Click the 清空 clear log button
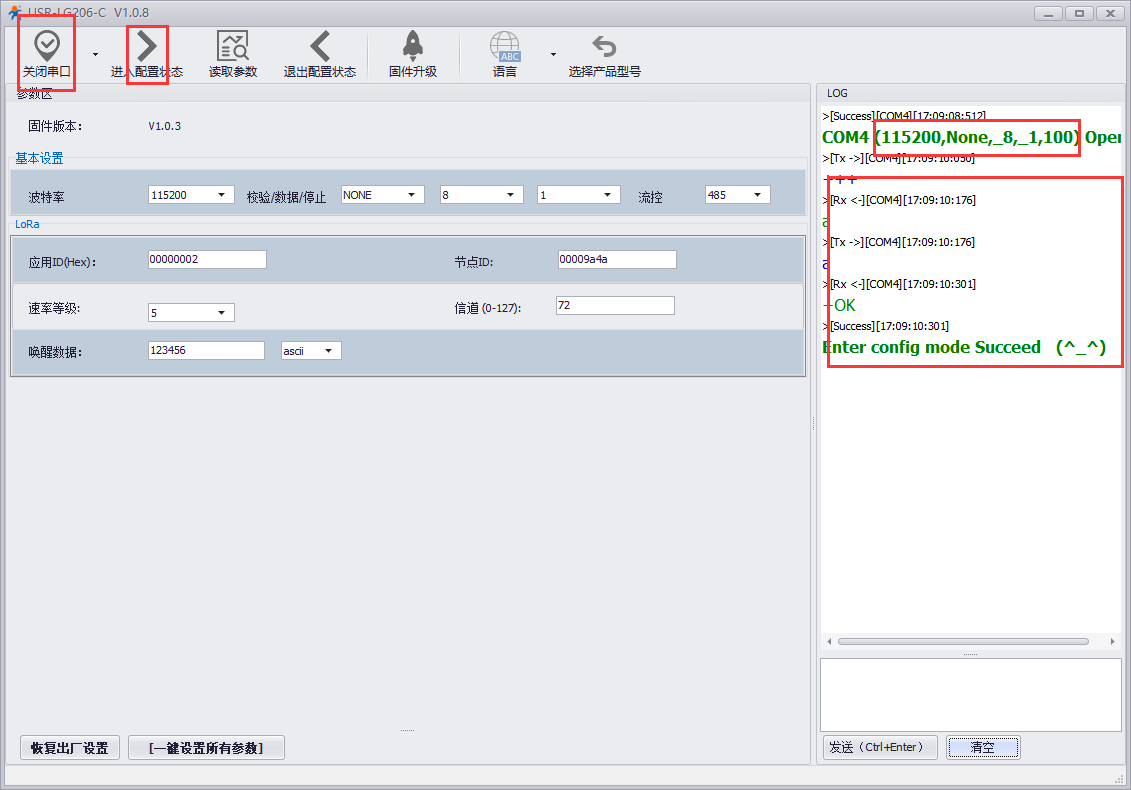 point(982,747)
